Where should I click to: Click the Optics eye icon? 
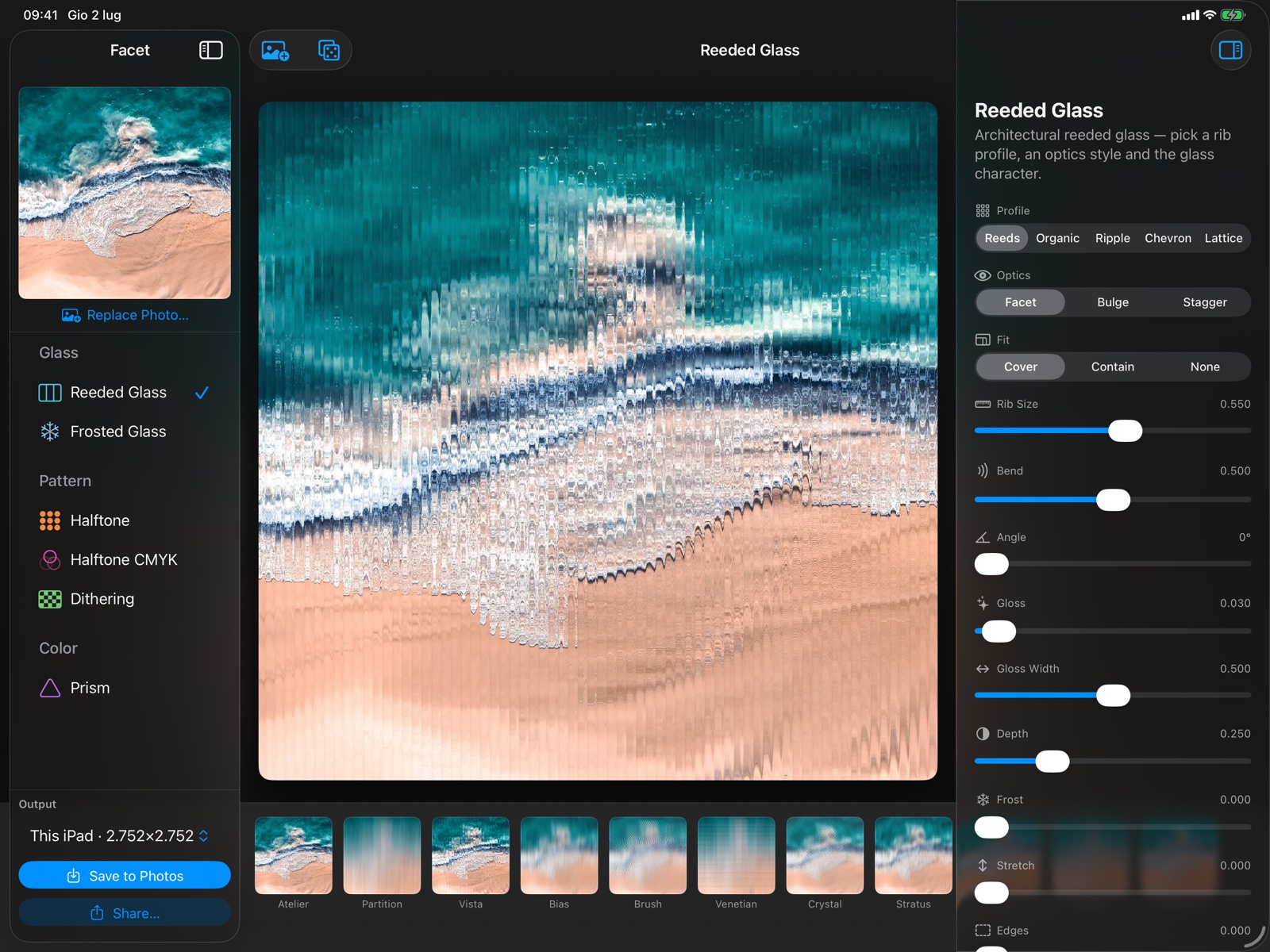point(983,275)
